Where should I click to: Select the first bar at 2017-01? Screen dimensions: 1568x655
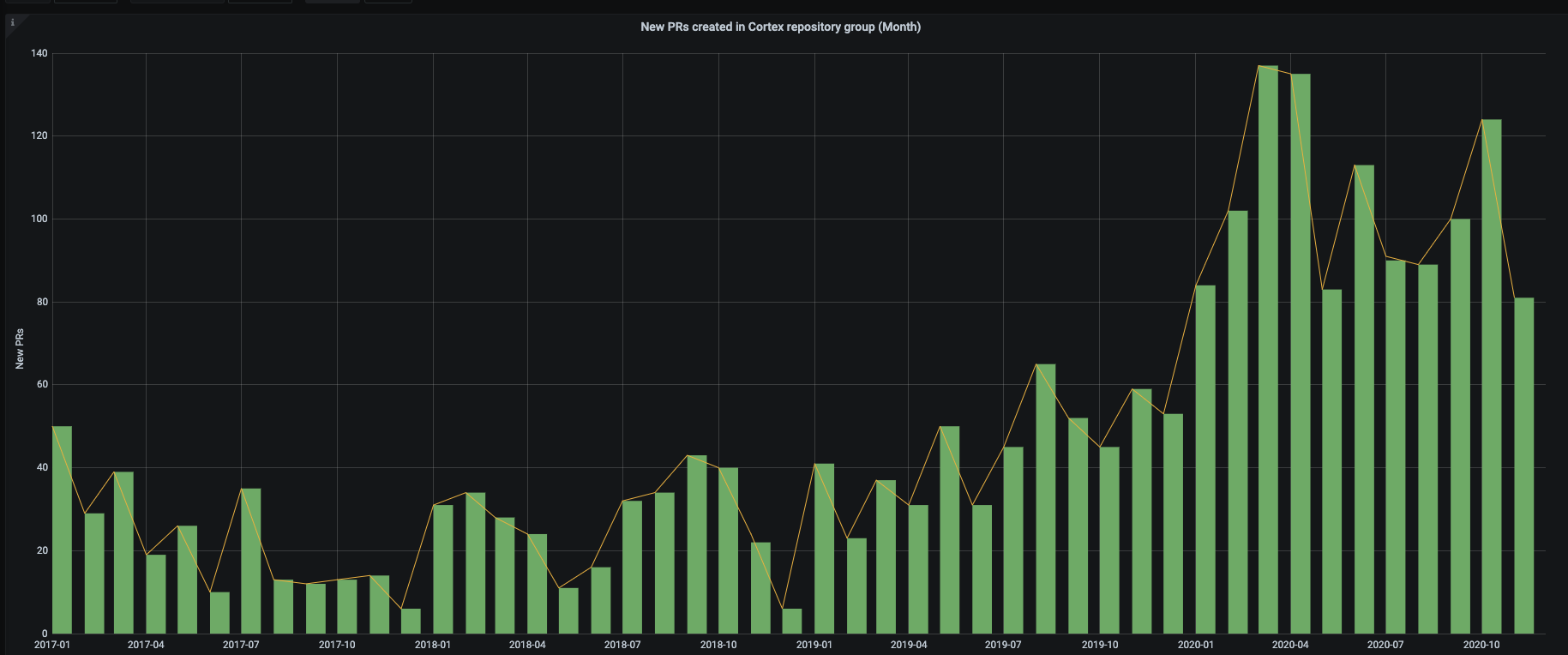(62, 530)
